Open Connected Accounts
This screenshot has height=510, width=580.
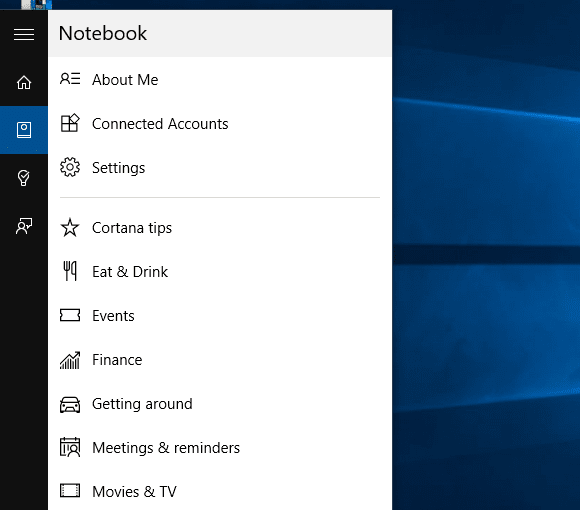coord(220,124)
